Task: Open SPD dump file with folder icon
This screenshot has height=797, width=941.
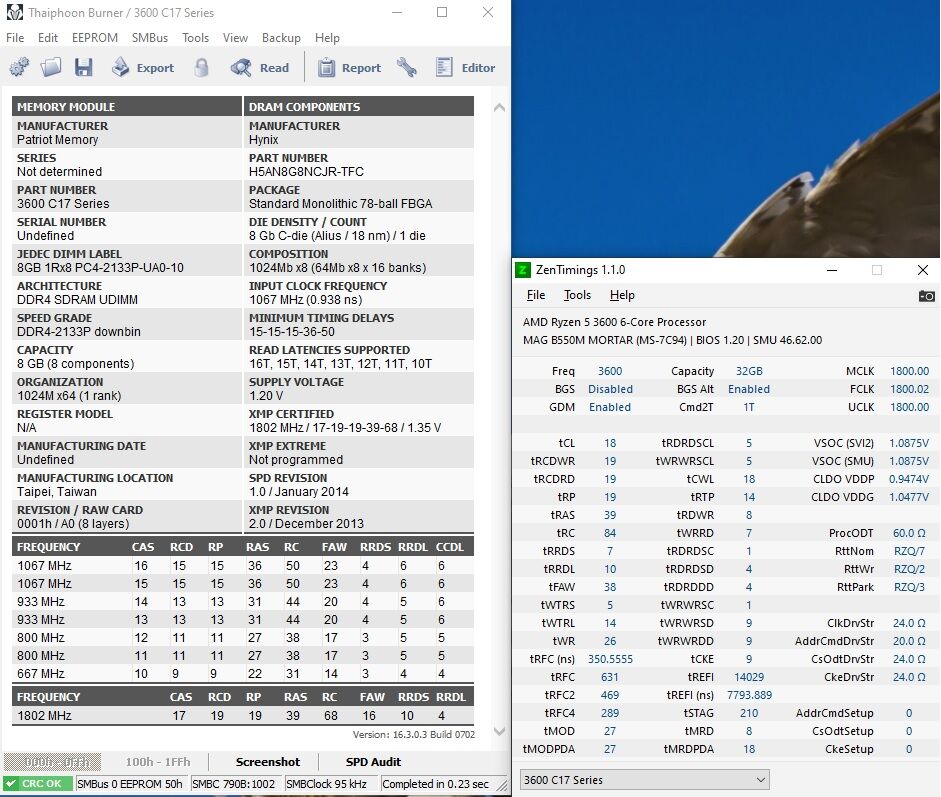Action: [51, 67]
